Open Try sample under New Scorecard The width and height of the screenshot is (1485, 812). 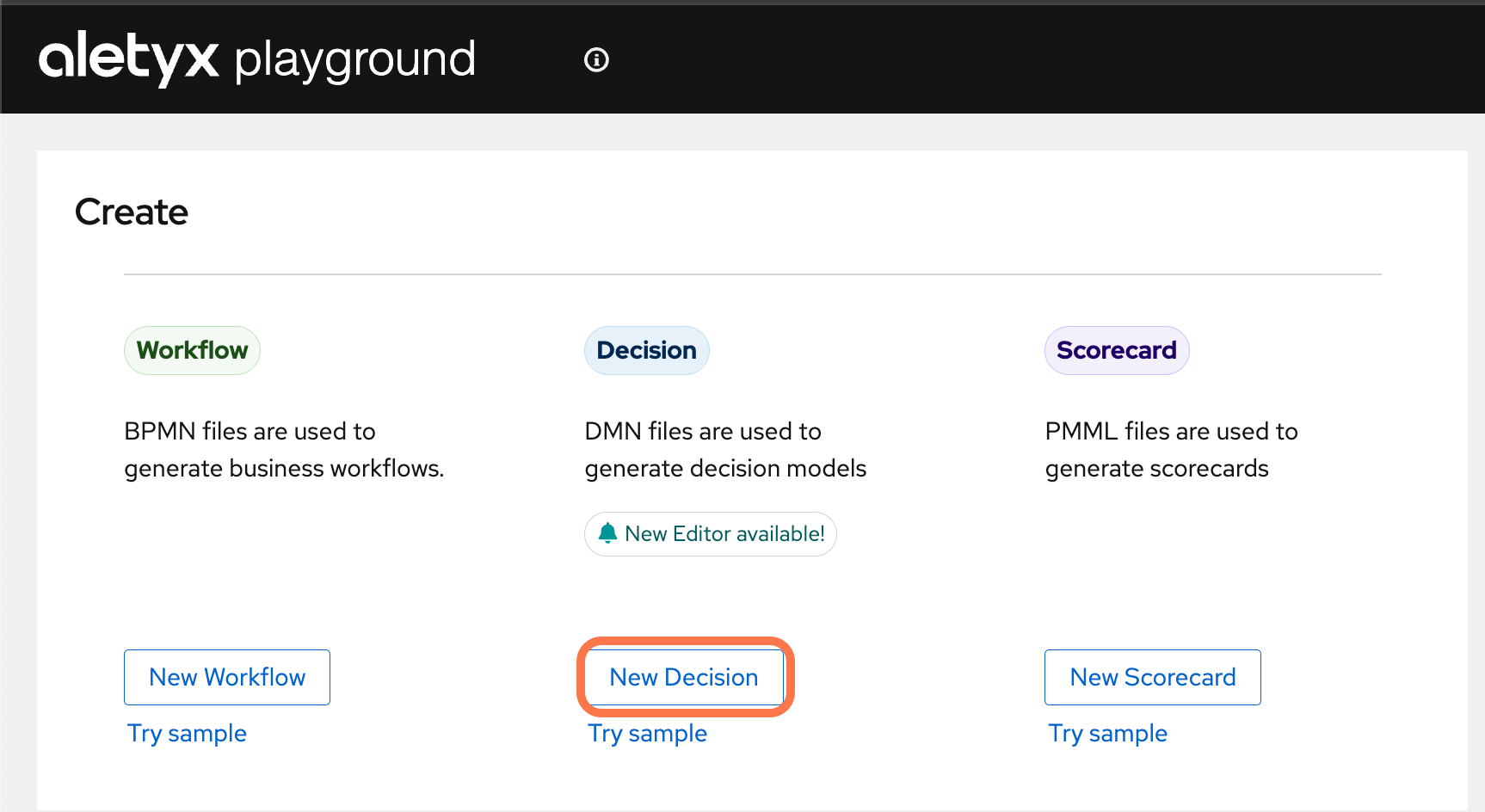(1107, 733)
